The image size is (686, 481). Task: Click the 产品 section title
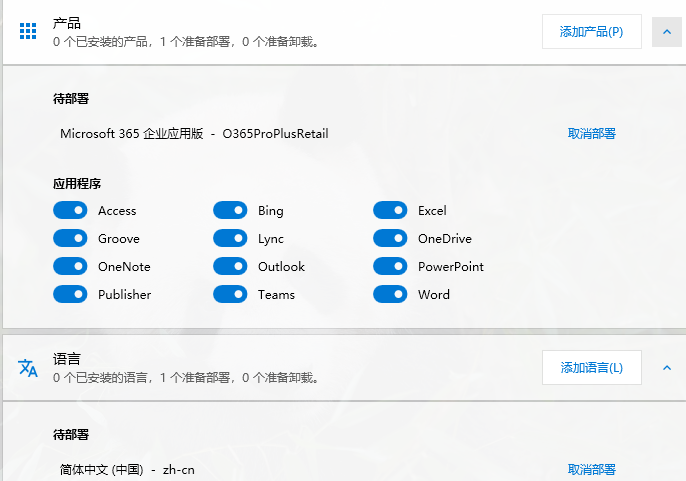(66, 23)
